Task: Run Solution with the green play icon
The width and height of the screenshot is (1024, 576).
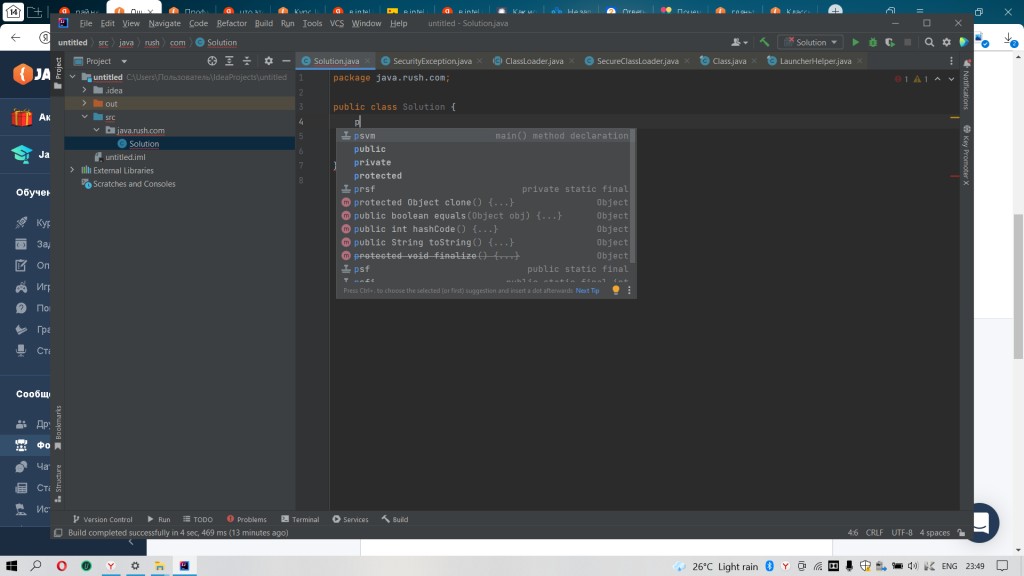Action: [x=855, y=42]
